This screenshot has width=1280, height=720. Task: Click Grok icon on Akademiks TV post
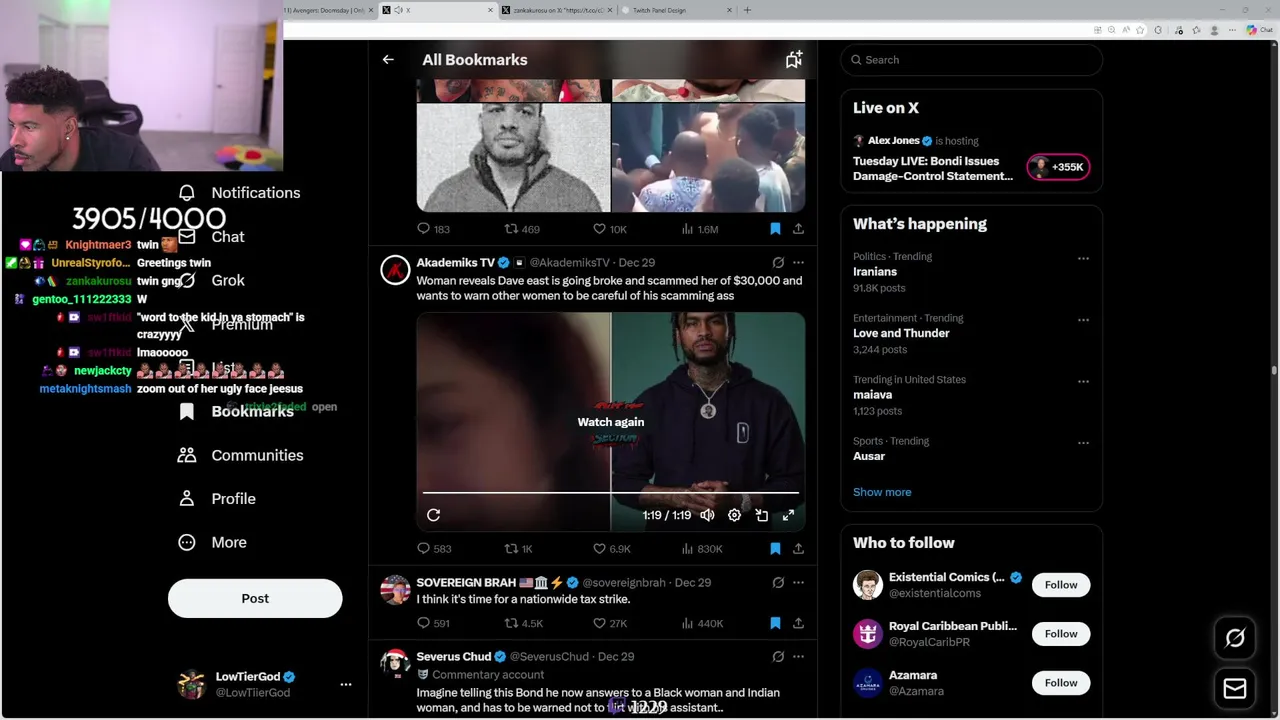[778, 263]
